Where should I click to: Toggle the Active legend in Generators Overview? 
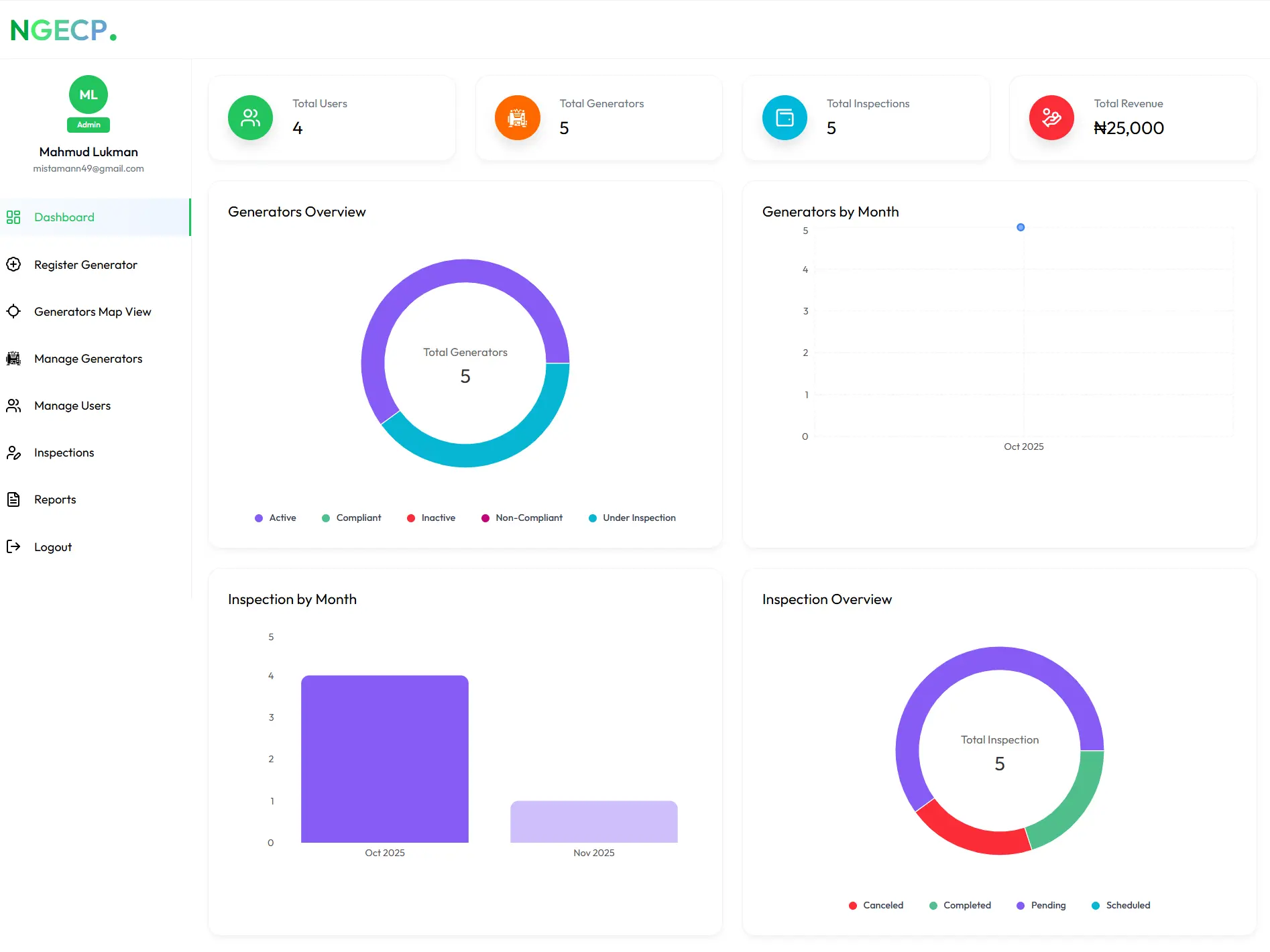[x=276, y=518]
